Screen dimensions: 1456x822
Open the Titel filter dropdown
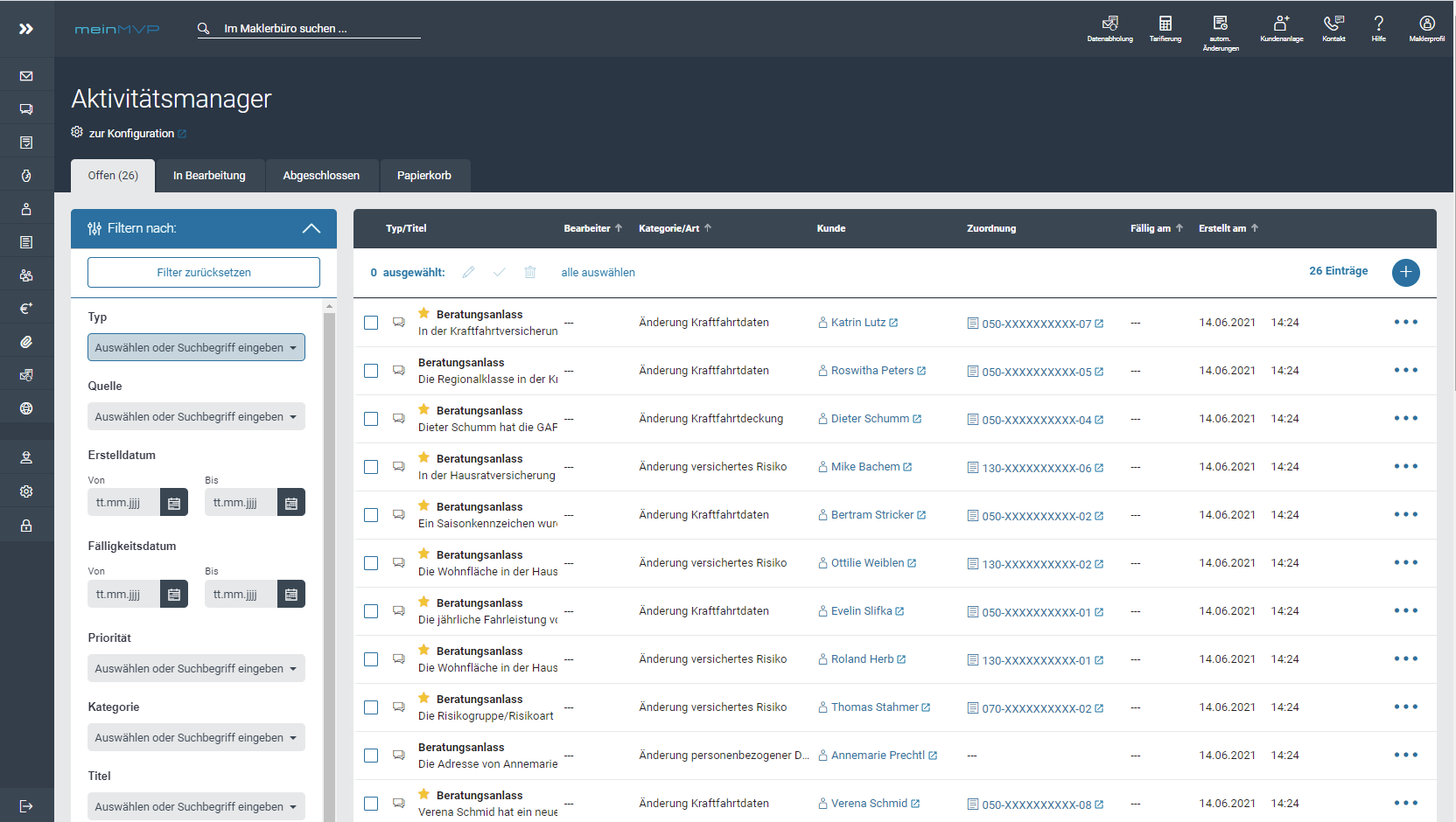pos(196,806)
